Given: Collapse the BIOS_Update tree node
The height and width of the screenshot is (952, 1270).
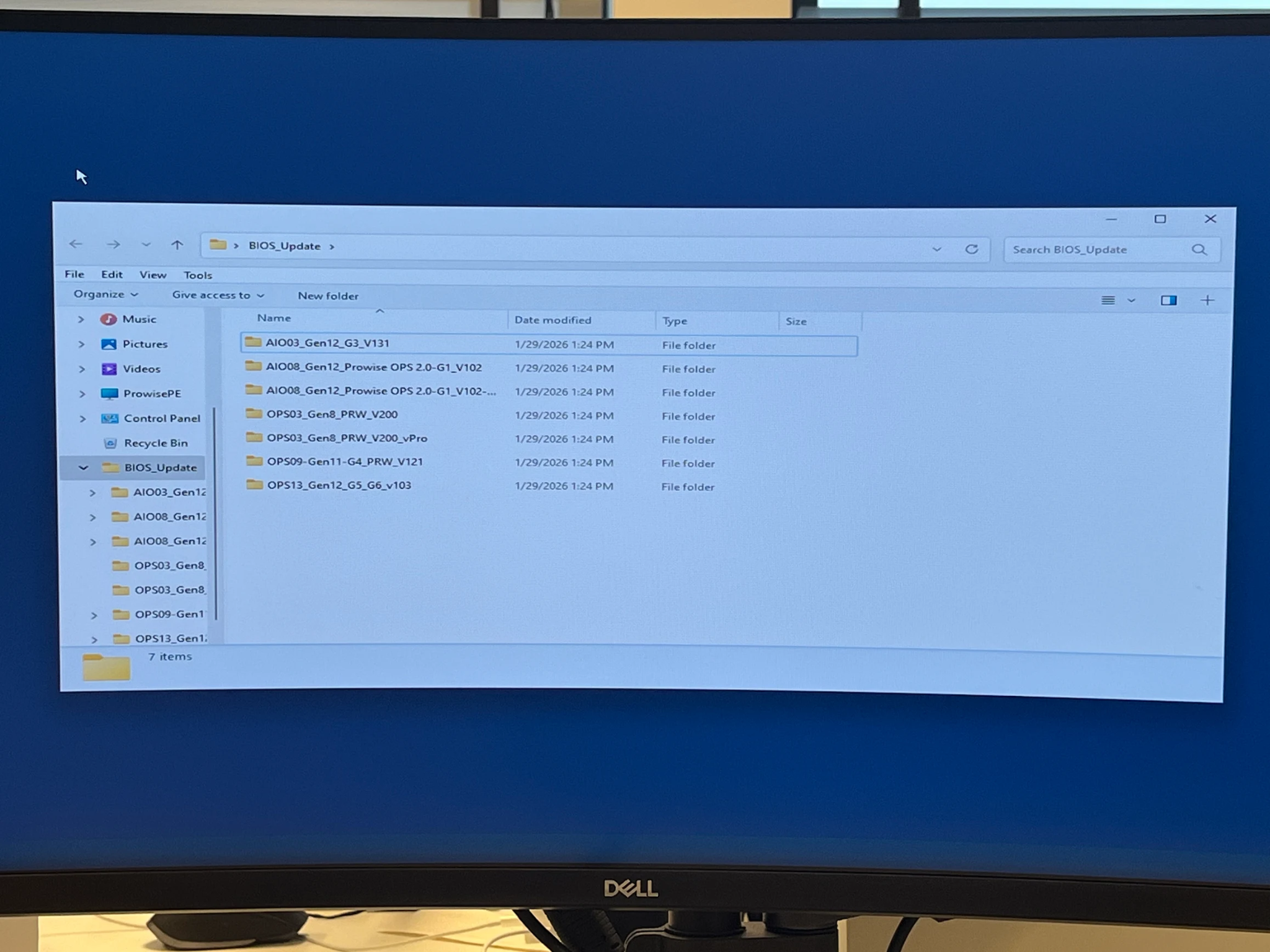Looking at the screenshot, I should coord(83,467).
